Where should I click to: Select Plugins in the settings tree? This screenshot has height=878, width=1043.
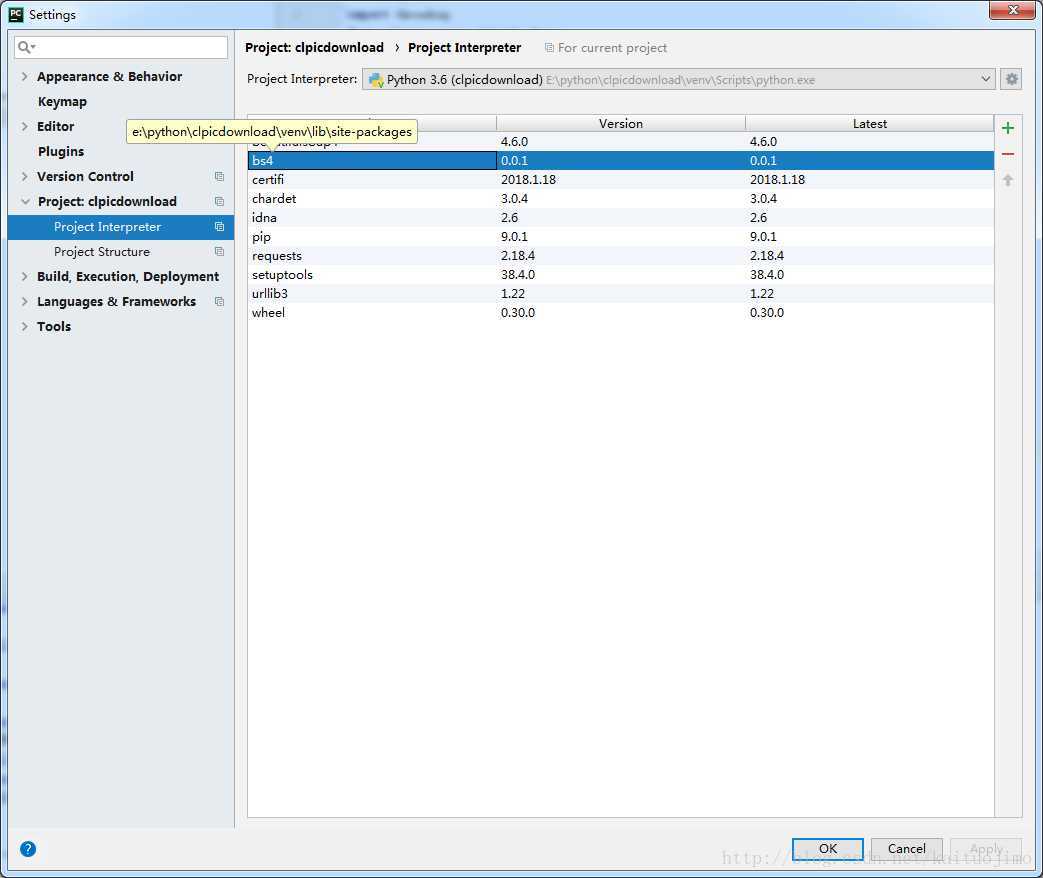(x=61, y=152)
